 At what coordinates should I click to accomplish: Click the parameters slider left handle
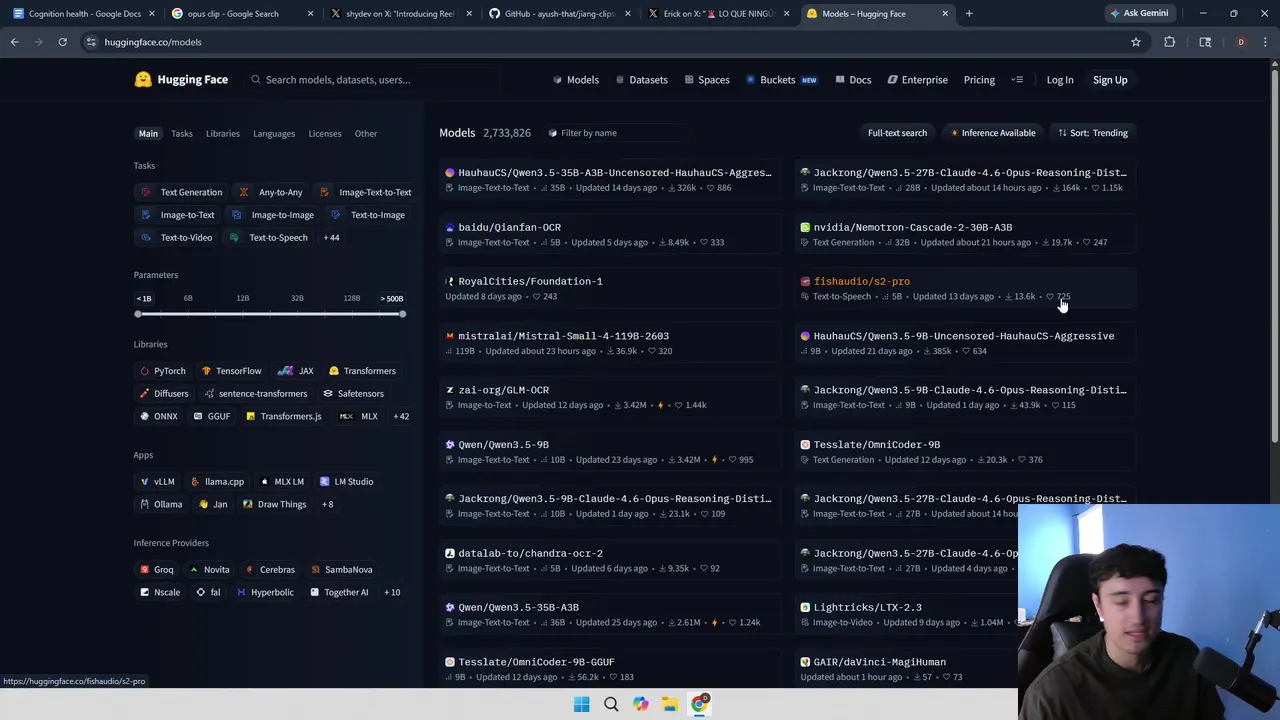[138, 314]
